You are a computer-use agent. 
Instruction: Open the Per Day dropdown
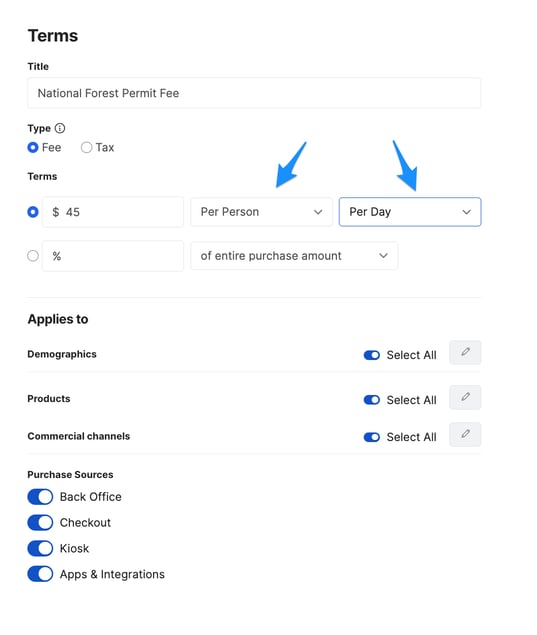pos(410,212)
